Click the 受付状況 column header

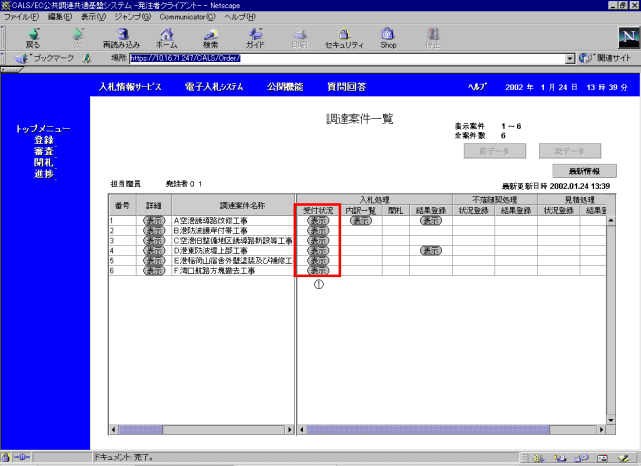pyautogui.click(x=318, y=211)
